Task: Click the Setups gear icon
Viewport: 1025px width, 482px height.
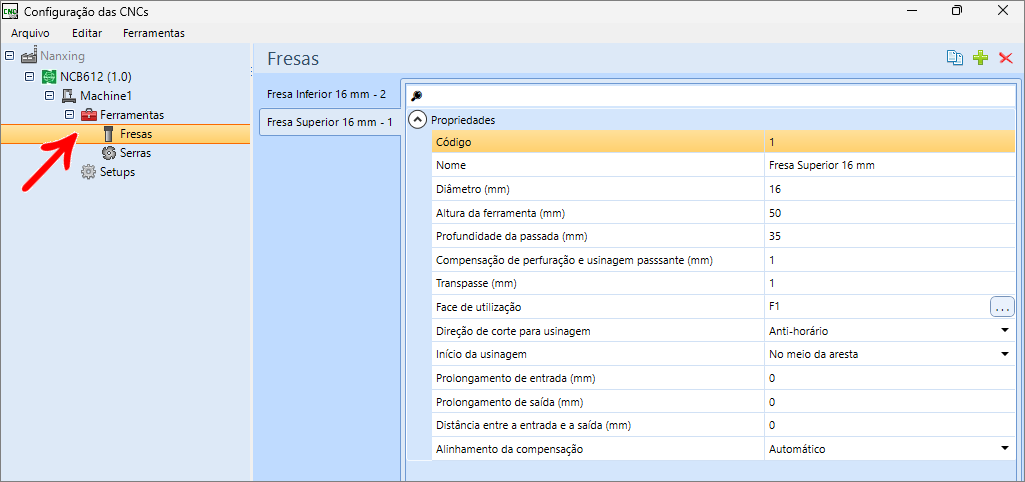Action: pos(89,172)
